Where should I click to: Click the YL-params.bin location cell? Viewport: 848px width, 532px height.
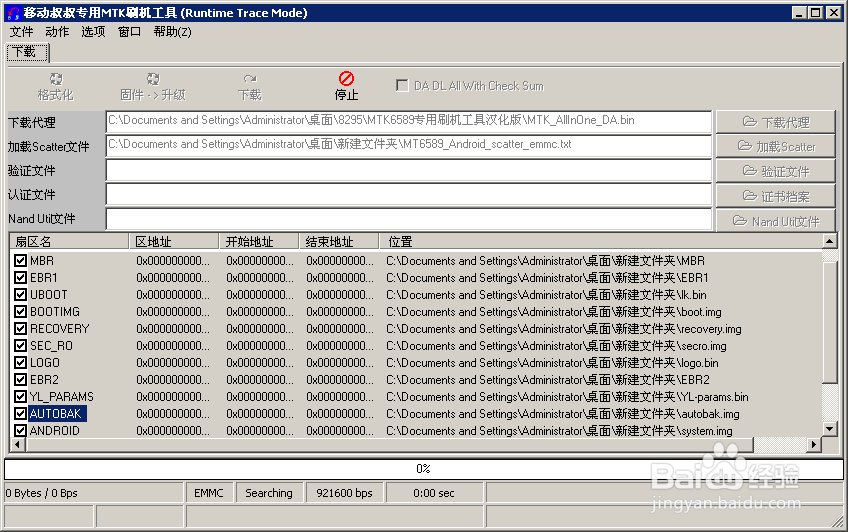coord(567,397)
